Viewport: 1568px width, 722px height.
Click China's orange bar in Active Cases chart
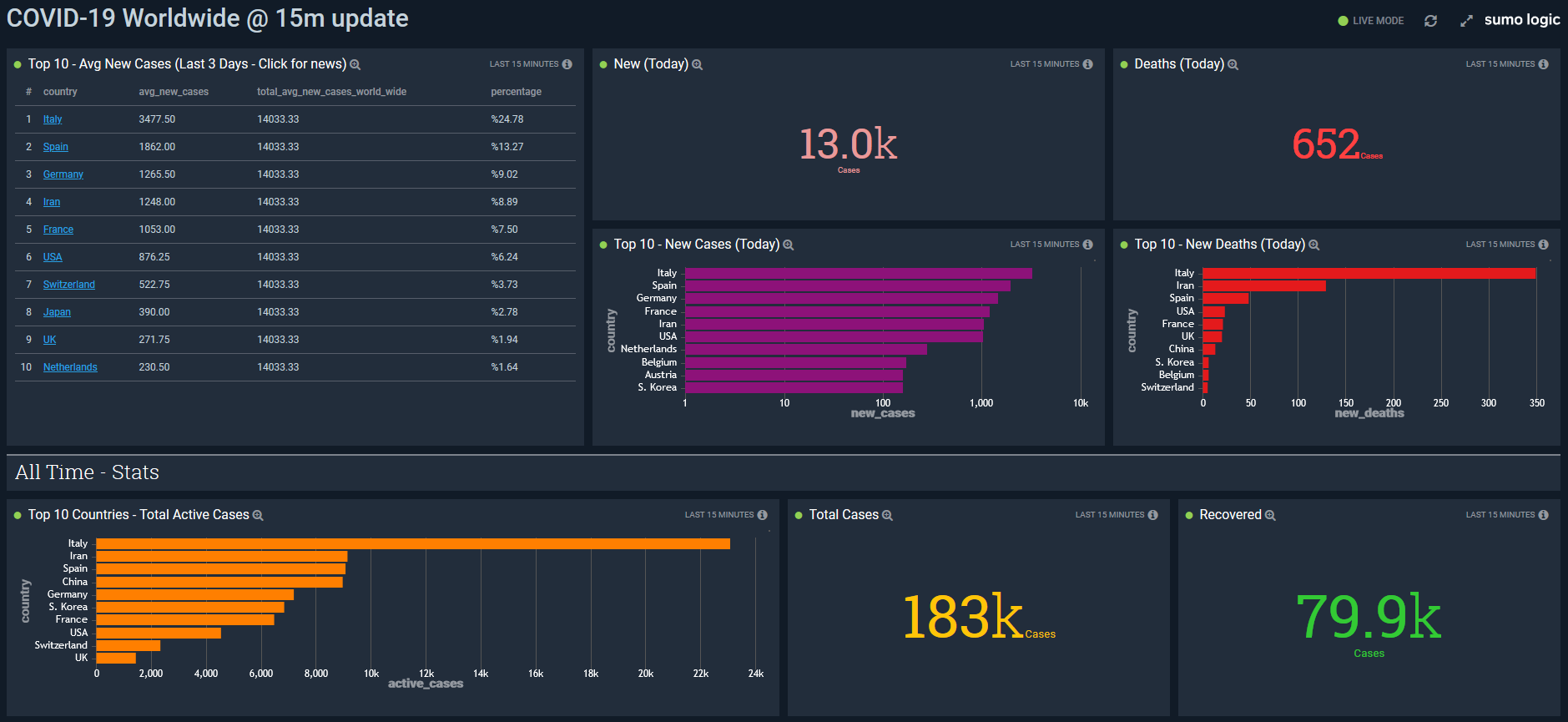[x=219, y=582]
